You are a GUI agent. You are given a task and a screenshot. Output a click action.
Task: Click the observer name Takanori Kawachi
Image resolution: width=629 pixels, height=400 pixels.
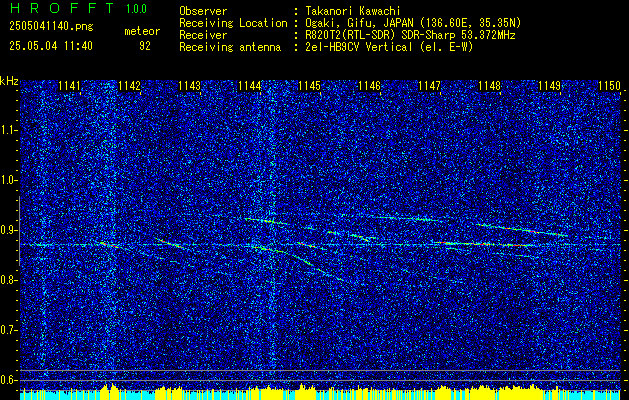click(352, 11)
